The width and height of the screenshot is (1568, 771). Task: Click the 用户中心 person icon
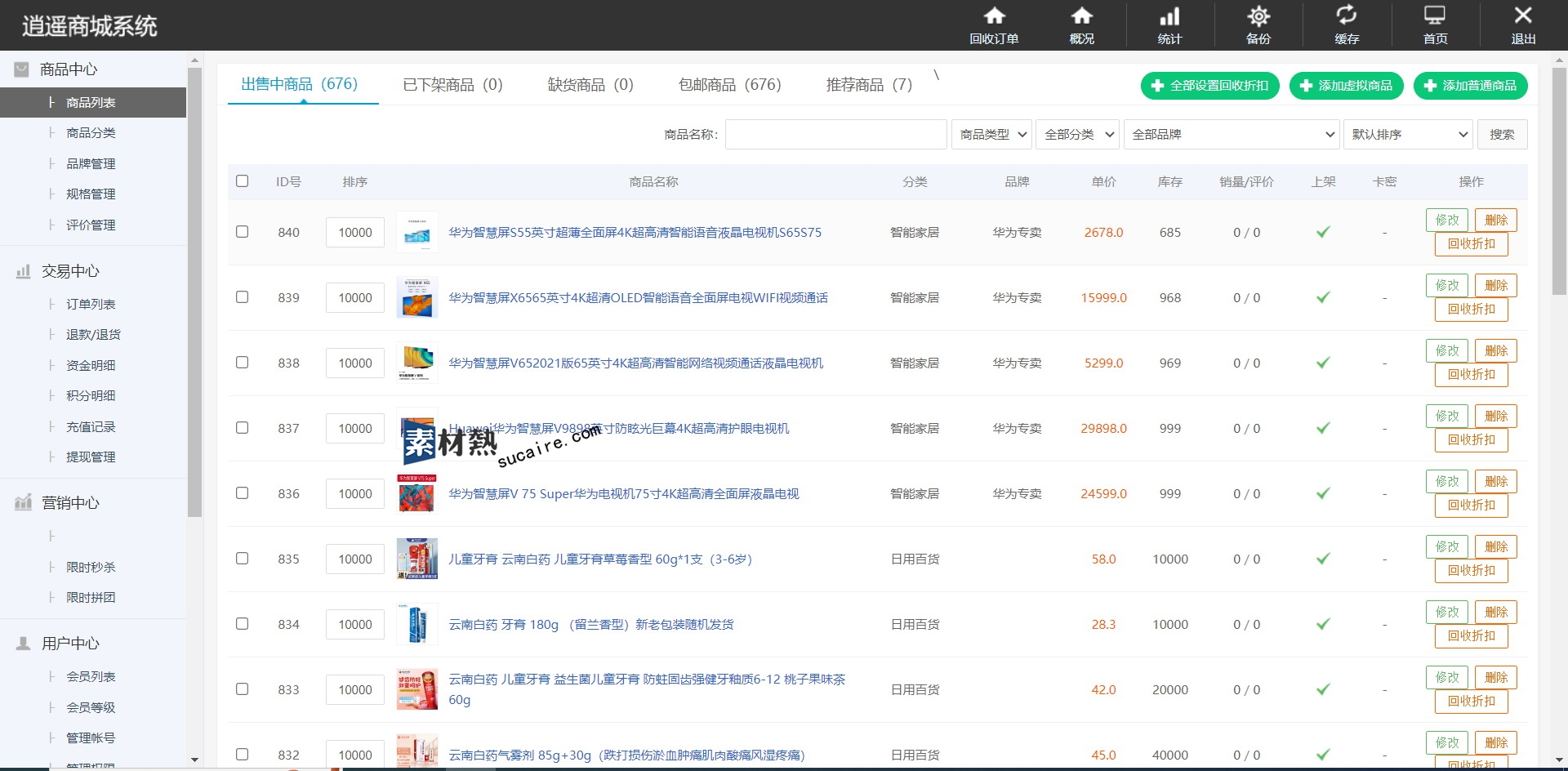point(23,644)
